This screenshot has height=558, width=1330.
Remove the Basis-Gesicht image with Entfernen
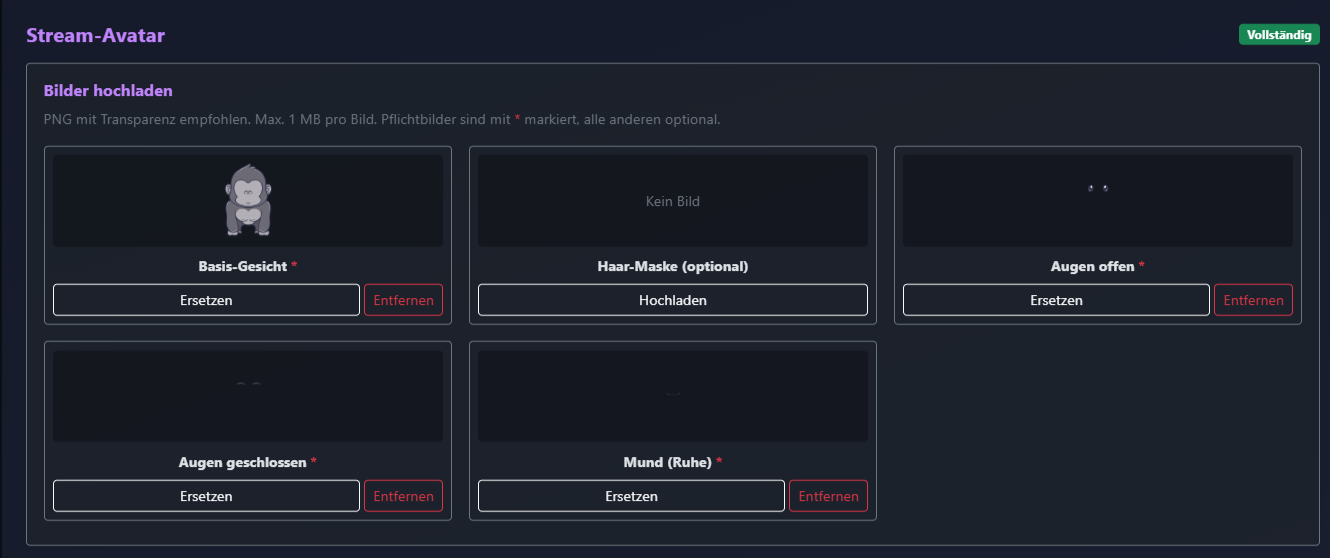(403, 300)
